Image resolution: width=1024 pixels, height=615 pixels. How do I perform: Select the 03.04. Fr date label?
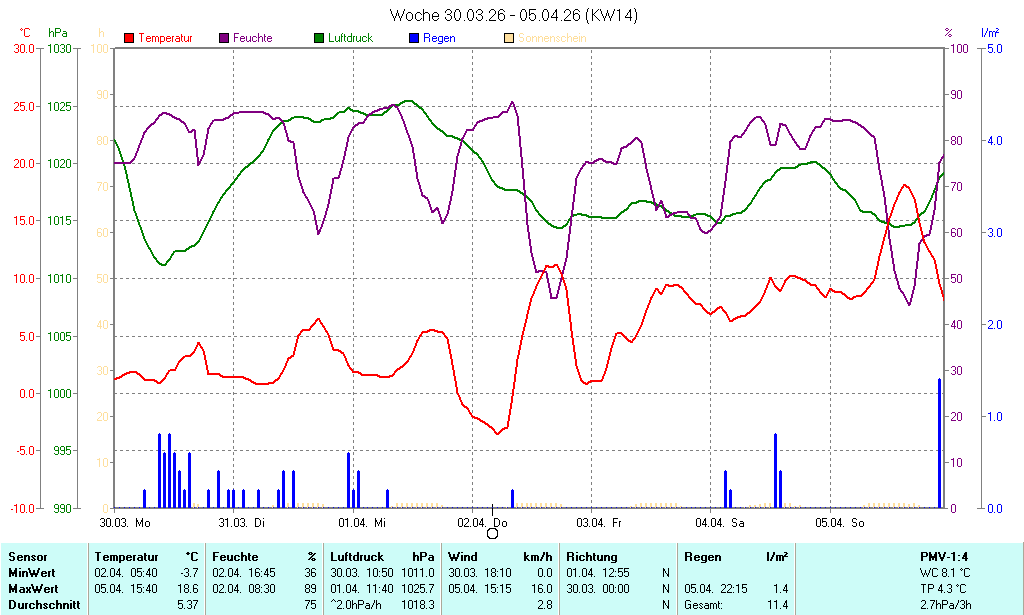(599, 522)
